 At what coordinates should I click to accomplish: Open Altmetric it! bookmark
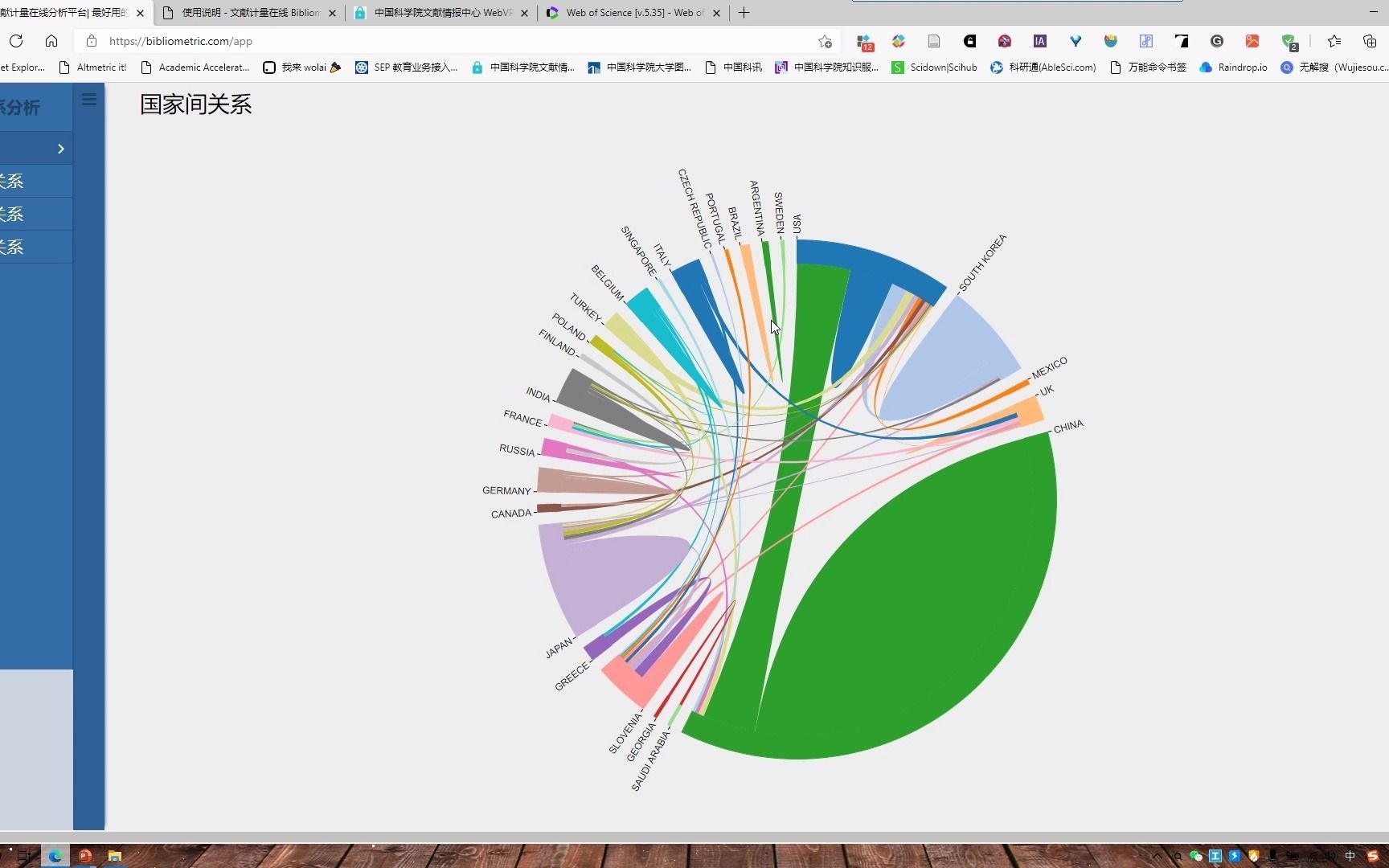pos(93,68)
